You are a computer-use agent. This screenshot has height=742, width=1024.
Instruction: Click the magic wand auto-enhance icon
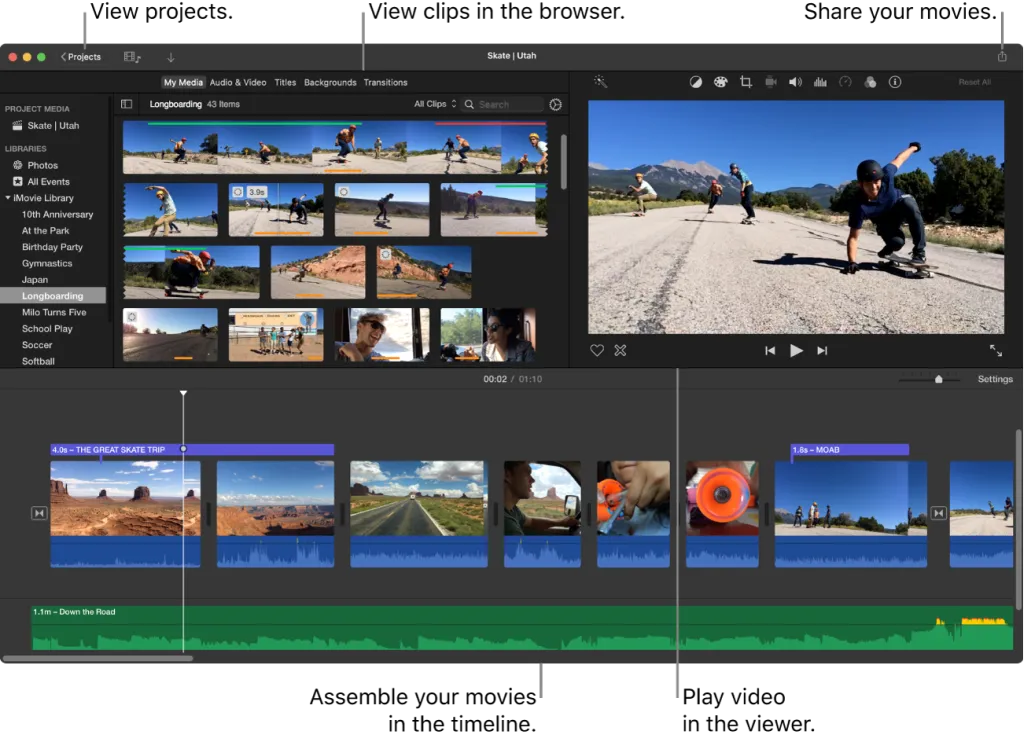click(x=600, y=82)
